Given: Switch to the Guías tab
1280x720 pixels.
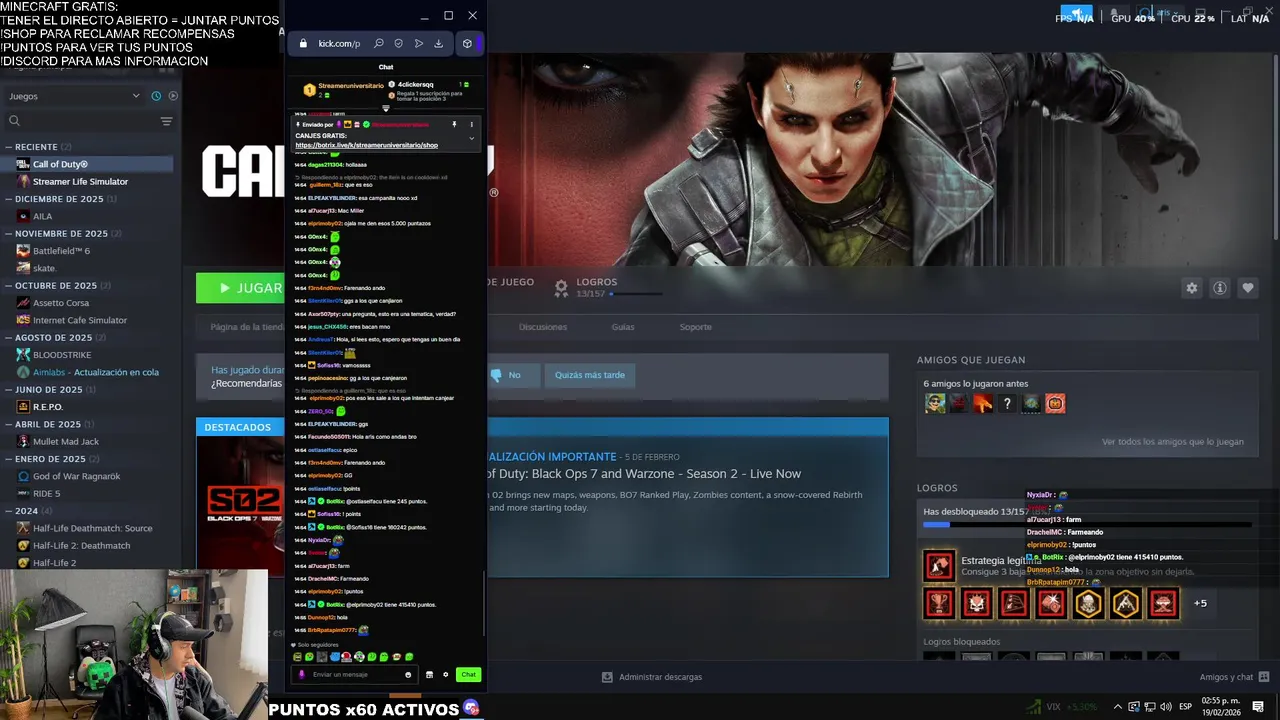Looking at the screenshot, I should [x=623, y=327].
